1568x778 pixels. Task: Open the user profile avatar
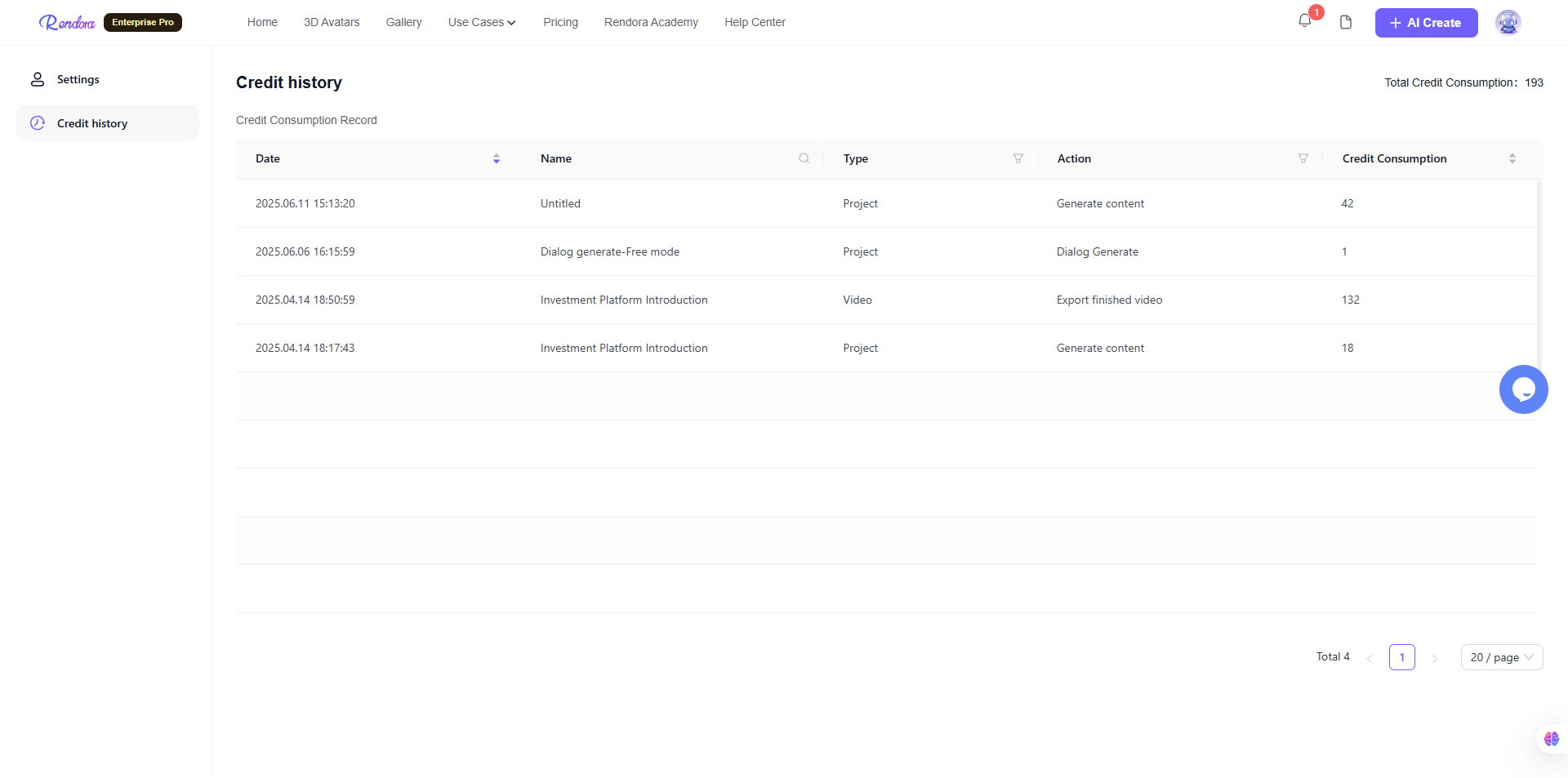pos(1508,22)
